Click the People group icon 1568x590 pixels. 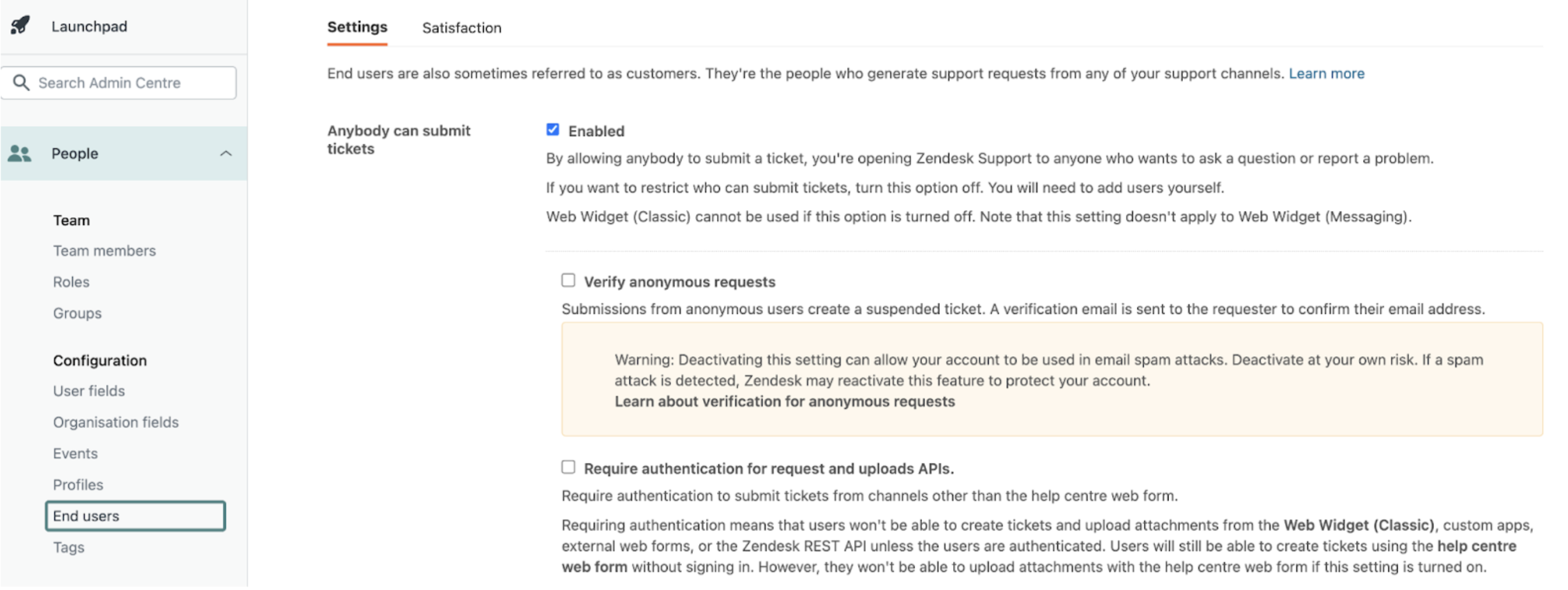coord(20,154)
